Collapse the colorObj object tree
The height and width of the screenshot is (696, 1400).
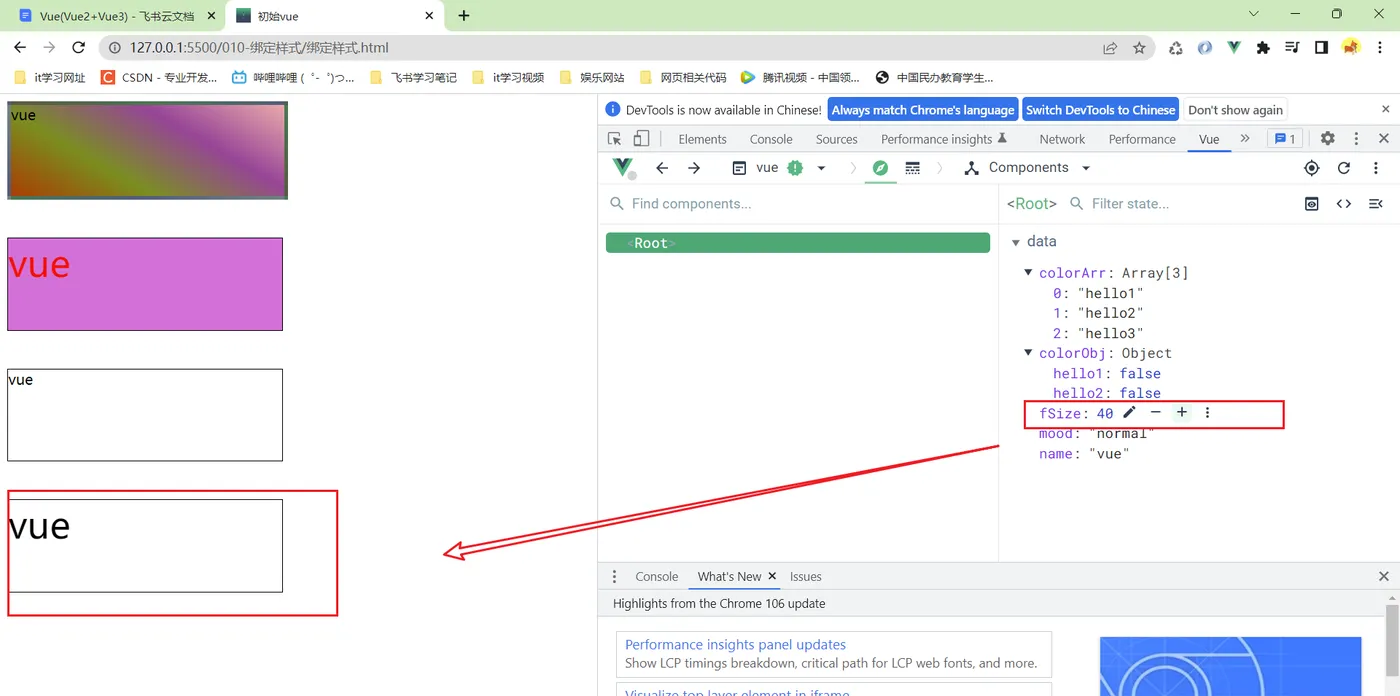[1028, 353]
